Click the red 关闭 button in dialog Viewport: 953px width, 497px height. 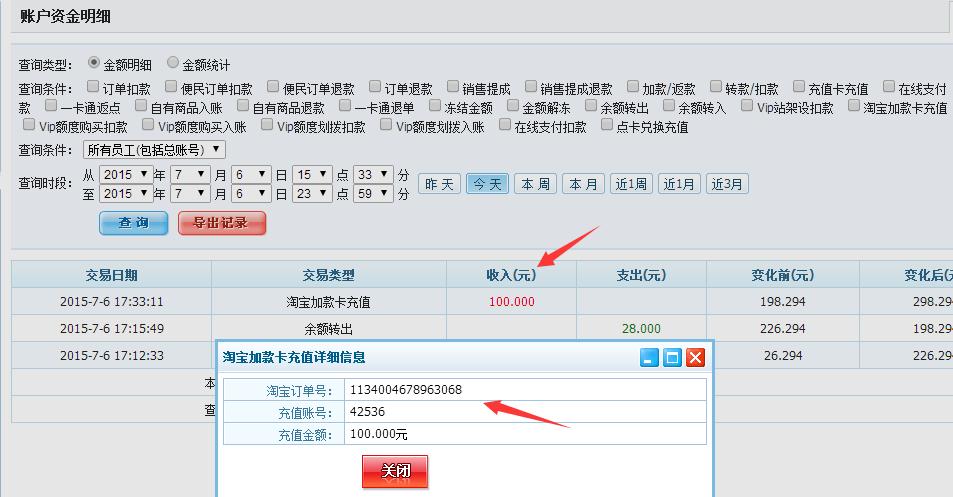point(395,471)
